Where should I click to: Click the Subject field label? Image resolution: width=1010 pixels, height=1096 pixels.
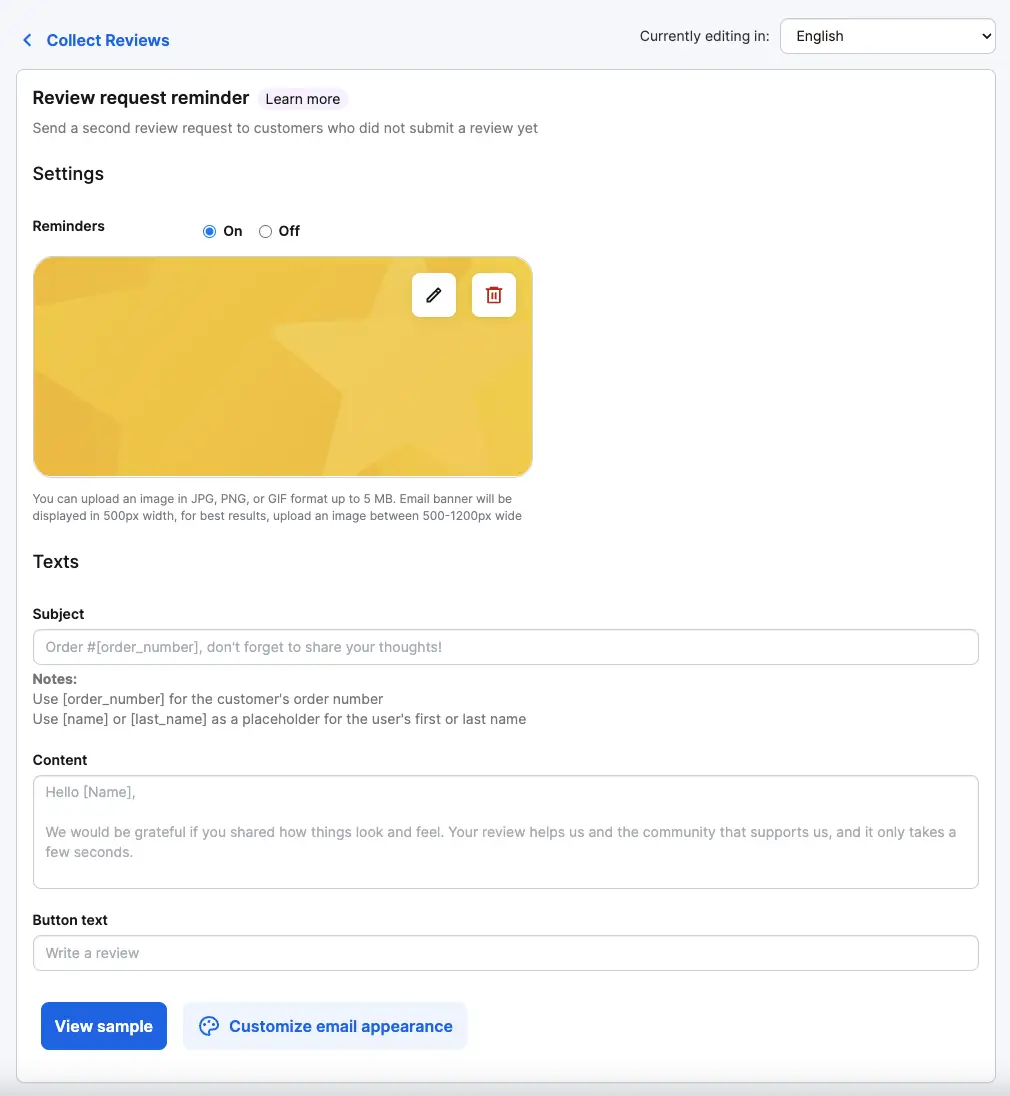click(58, 614)
